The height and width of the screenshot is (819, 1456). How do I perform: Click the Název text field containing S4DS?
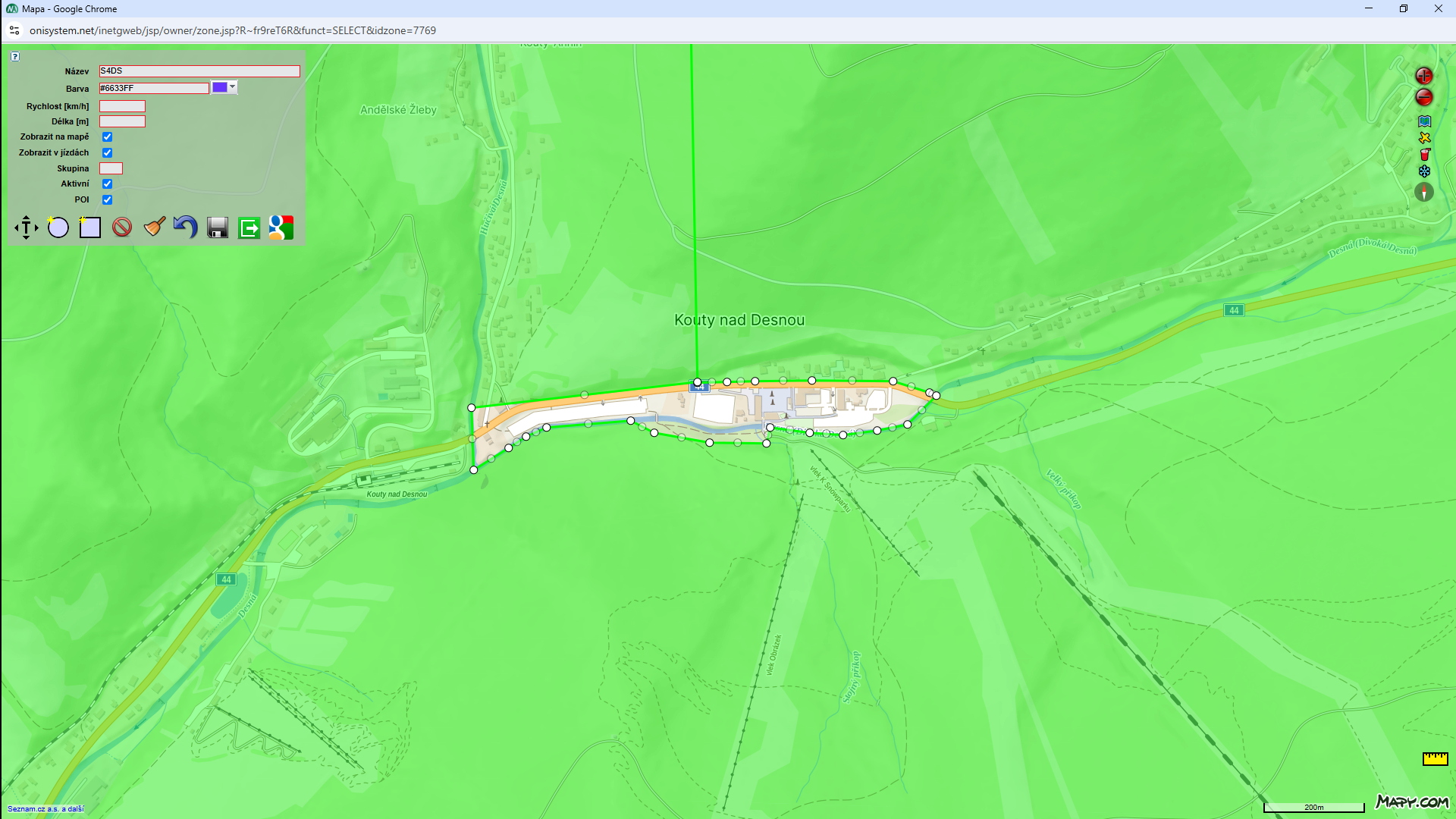point(199,71)
